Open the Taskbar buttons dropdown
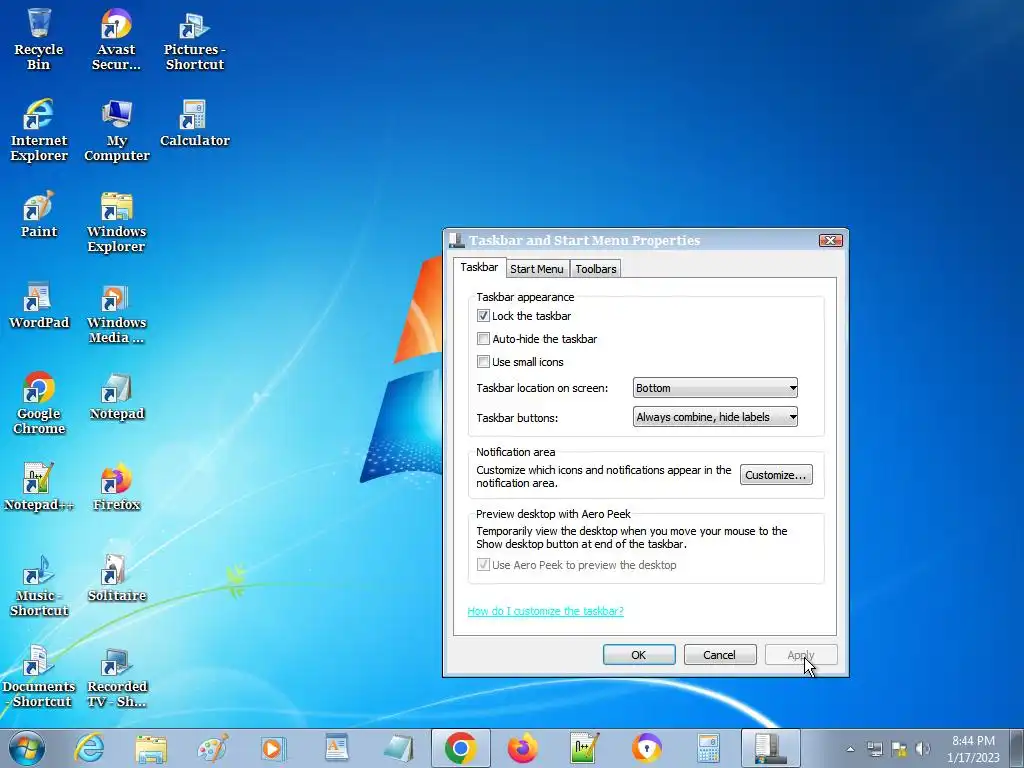 pyautogui.click(x=715, y=417)
